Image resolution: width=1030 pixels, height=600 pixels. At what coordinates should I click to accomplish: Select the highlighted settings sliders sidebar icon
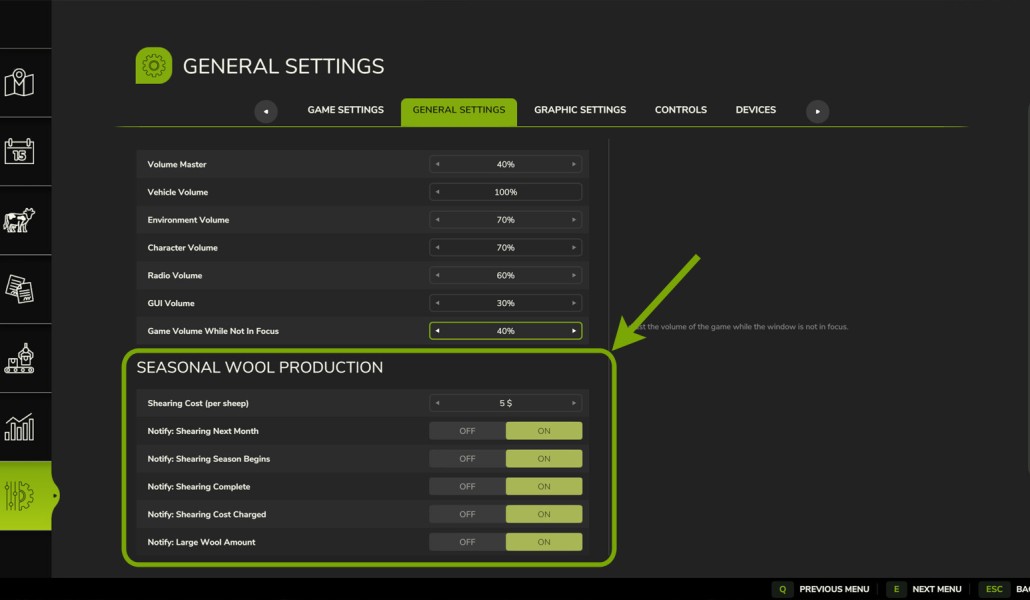26,496
